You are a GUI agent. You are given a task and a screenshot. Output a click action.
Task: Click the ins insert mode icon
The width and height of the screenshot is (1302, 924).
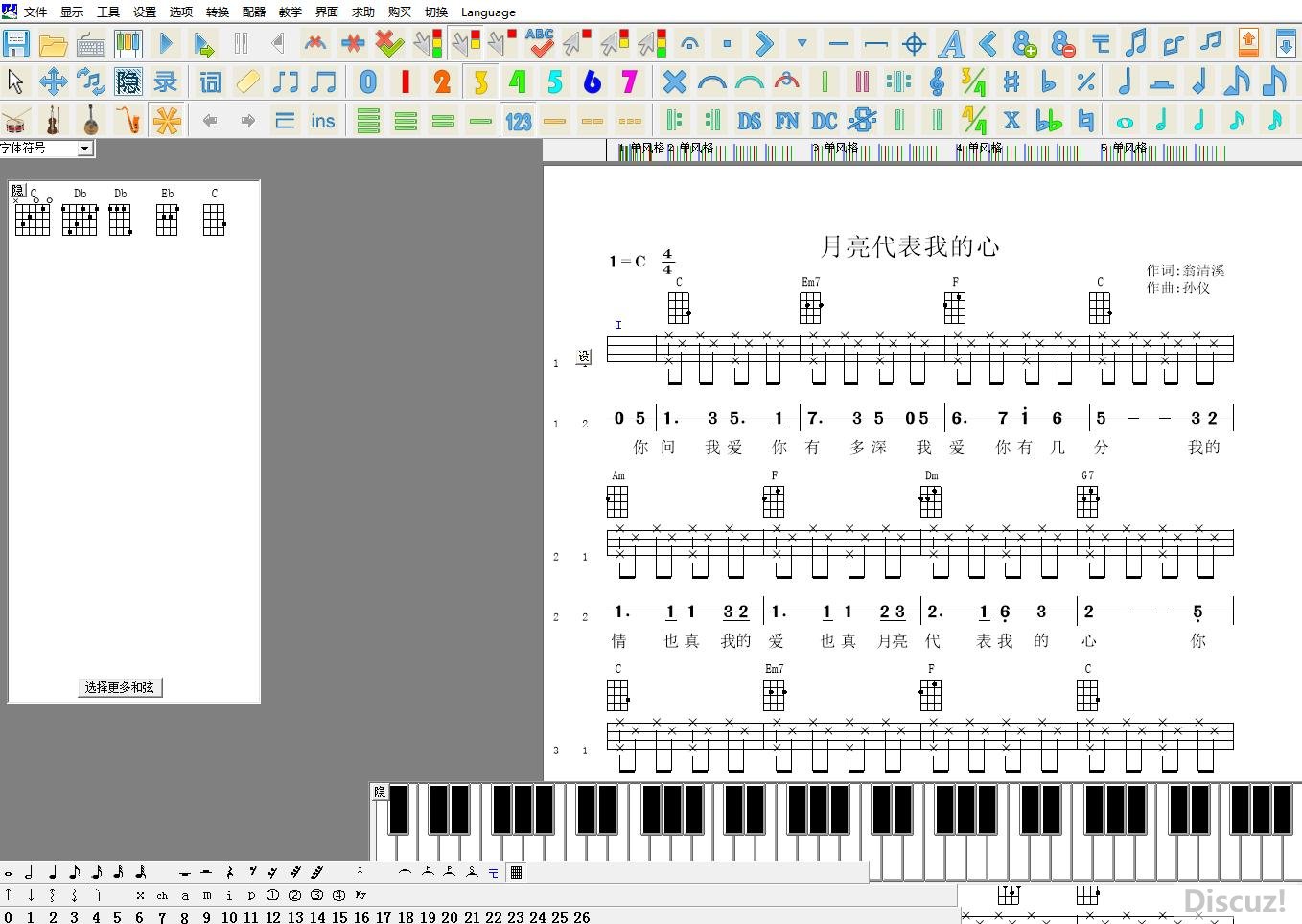(322, 120)
